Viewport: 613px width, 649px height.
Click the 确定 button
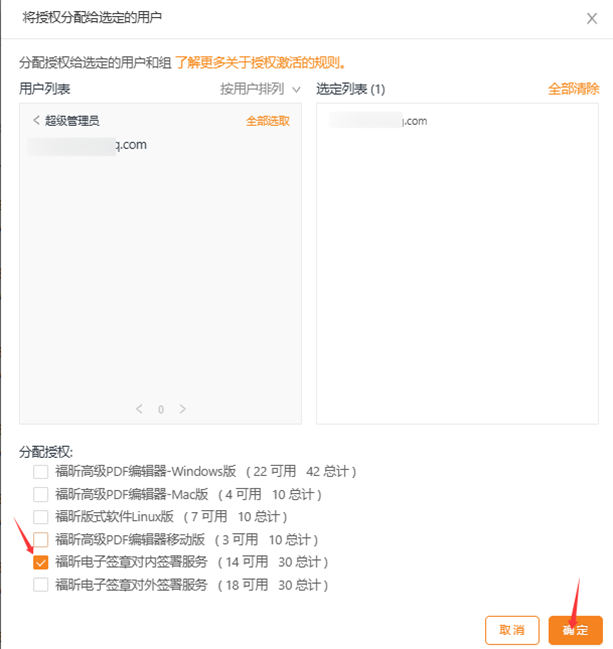[x=575, y=630]
